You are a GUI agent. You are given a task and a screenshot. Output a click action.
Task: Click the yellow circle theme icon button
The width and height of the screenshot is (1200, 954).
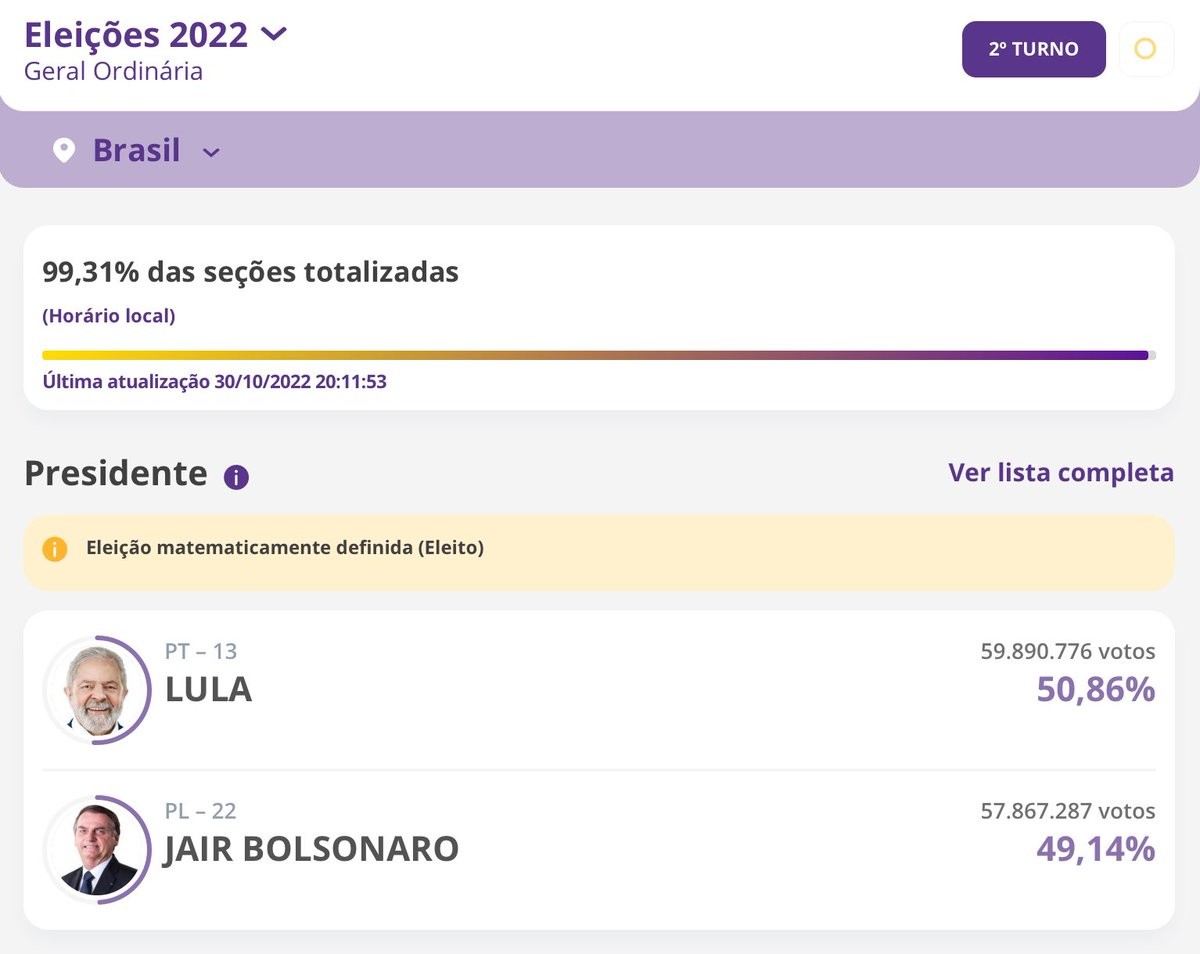tap(1145, 49)
